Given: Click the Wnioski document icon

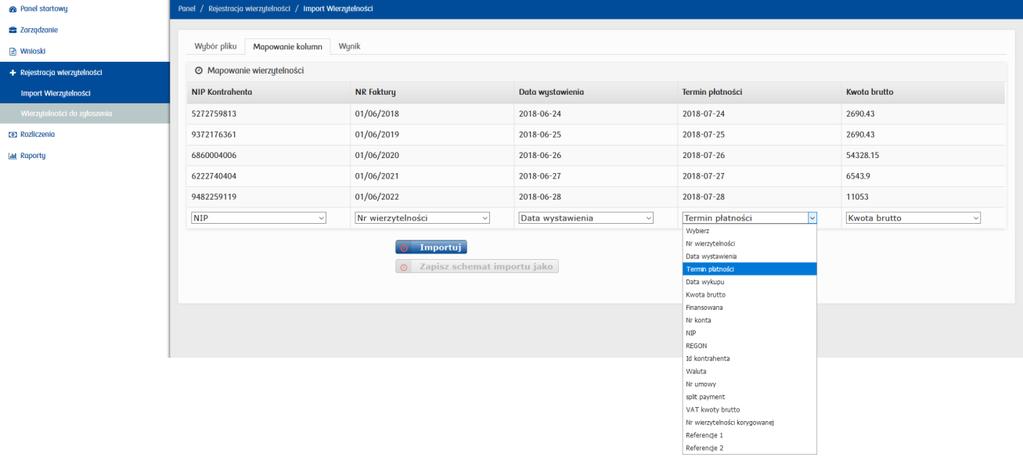Looking at the screenshot, I should click(12, 51).
